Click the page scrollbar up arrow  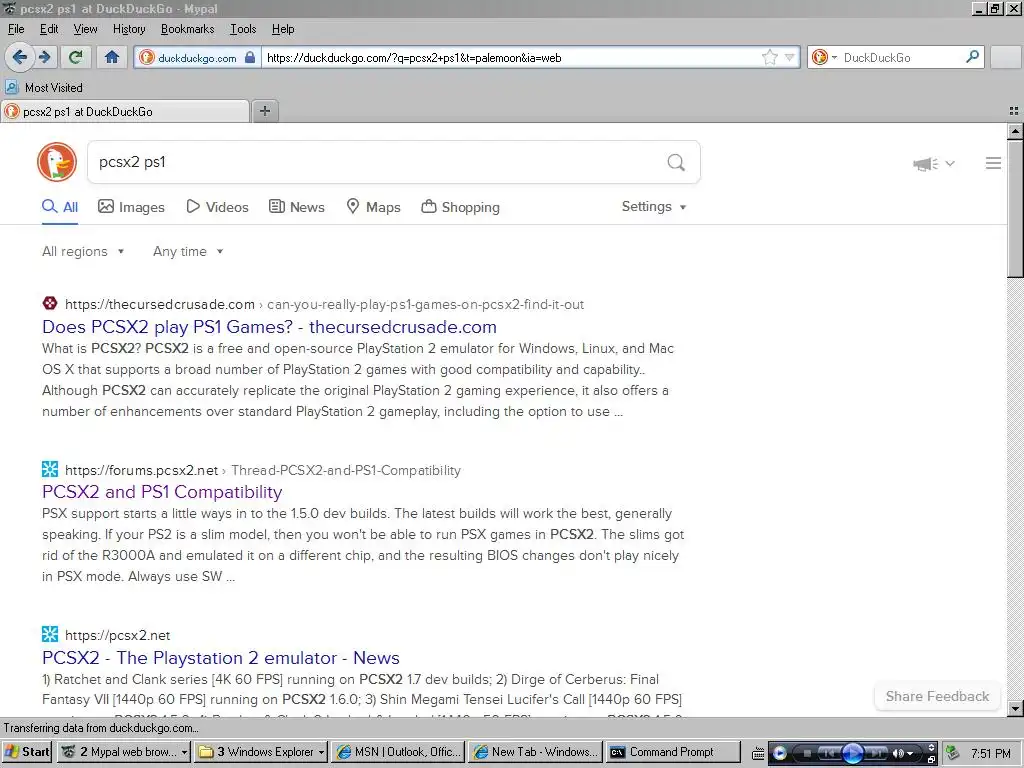(1015, 131)
